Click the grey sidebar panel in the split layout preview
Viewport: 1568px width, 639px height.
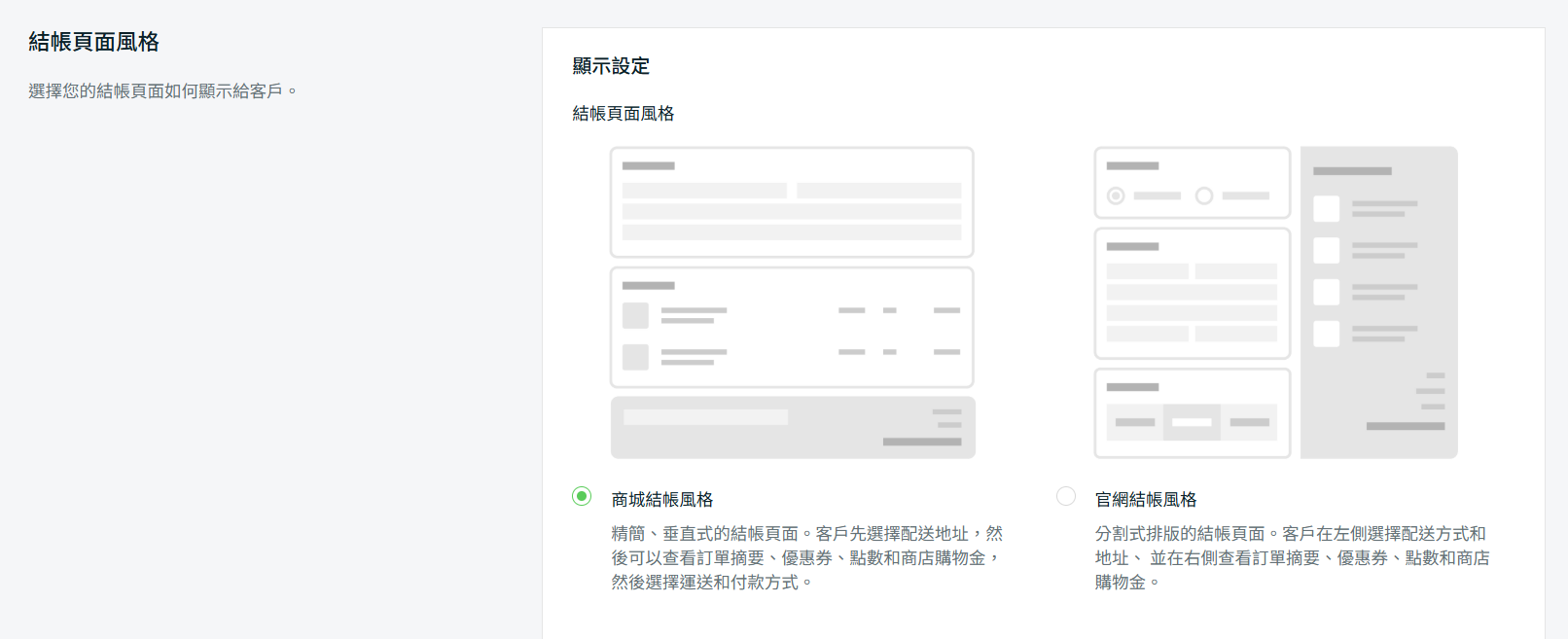(x=1378, y=302)
